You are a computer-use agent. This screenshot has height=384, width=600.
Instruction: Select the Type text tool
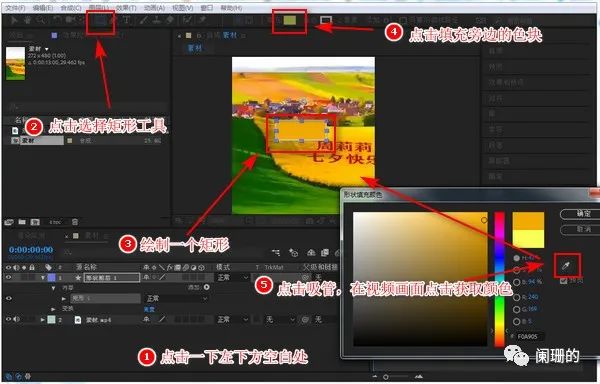coord(127,20)
